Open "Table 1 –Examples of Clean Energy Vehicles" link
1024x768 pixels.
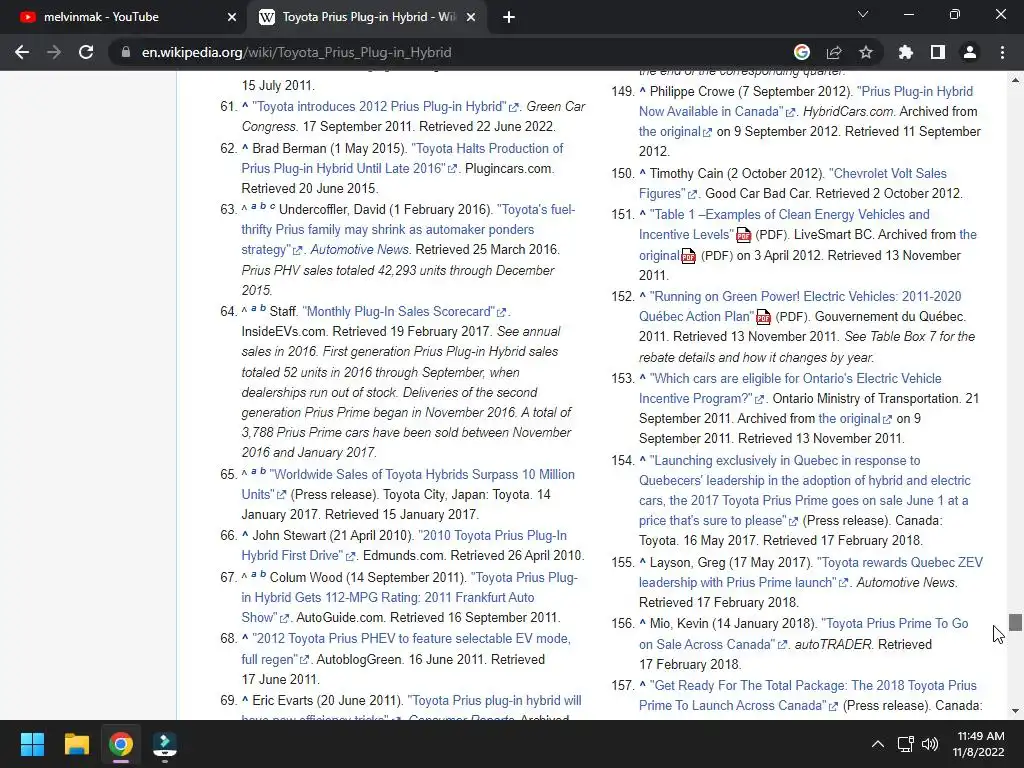(x=784, y=224)
